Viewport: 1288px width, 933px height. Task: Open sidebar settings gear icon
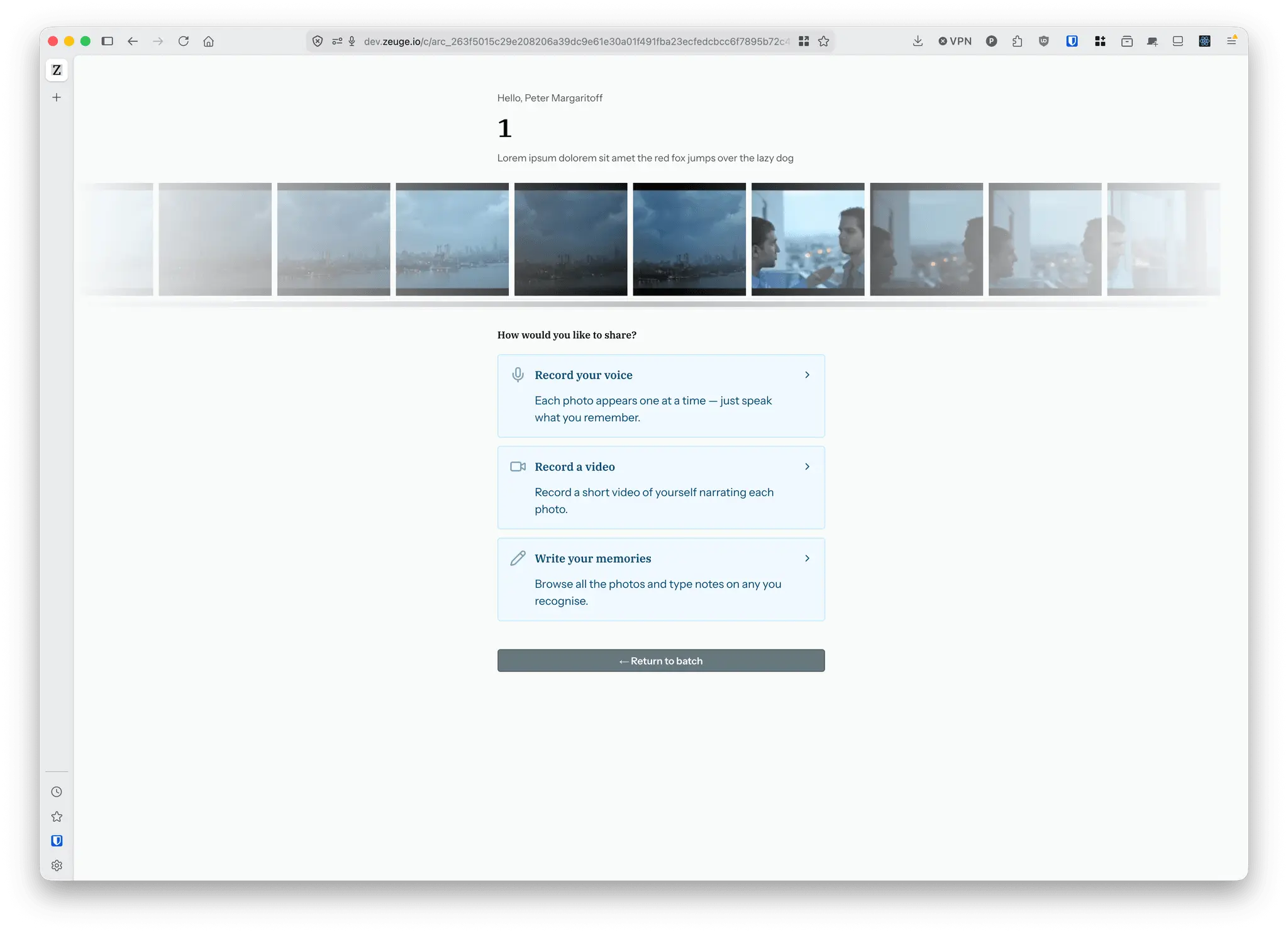point(57,866)
